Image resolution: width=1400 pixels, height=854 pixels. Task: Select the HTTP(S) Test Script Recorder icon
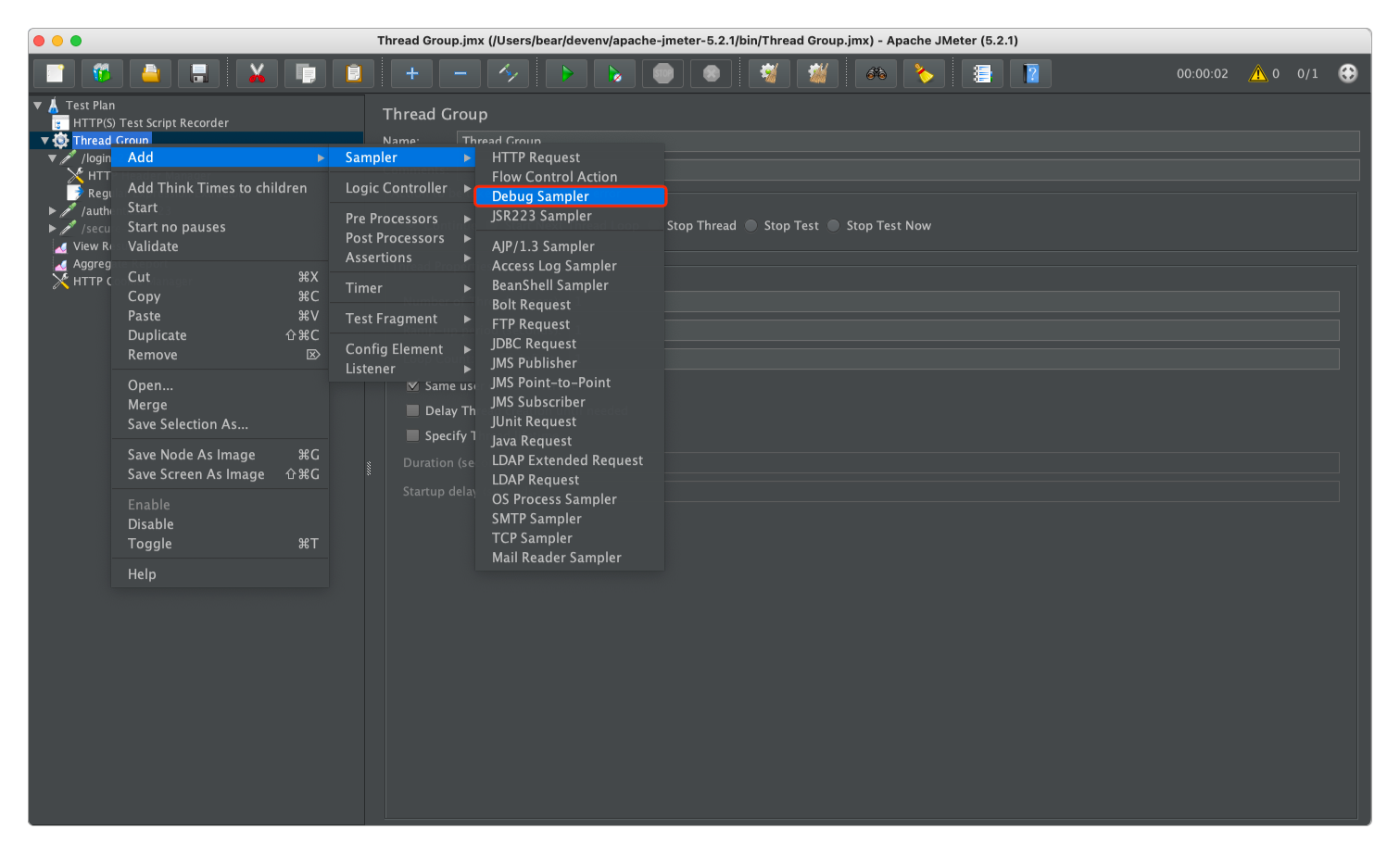(x=60, y=123)
